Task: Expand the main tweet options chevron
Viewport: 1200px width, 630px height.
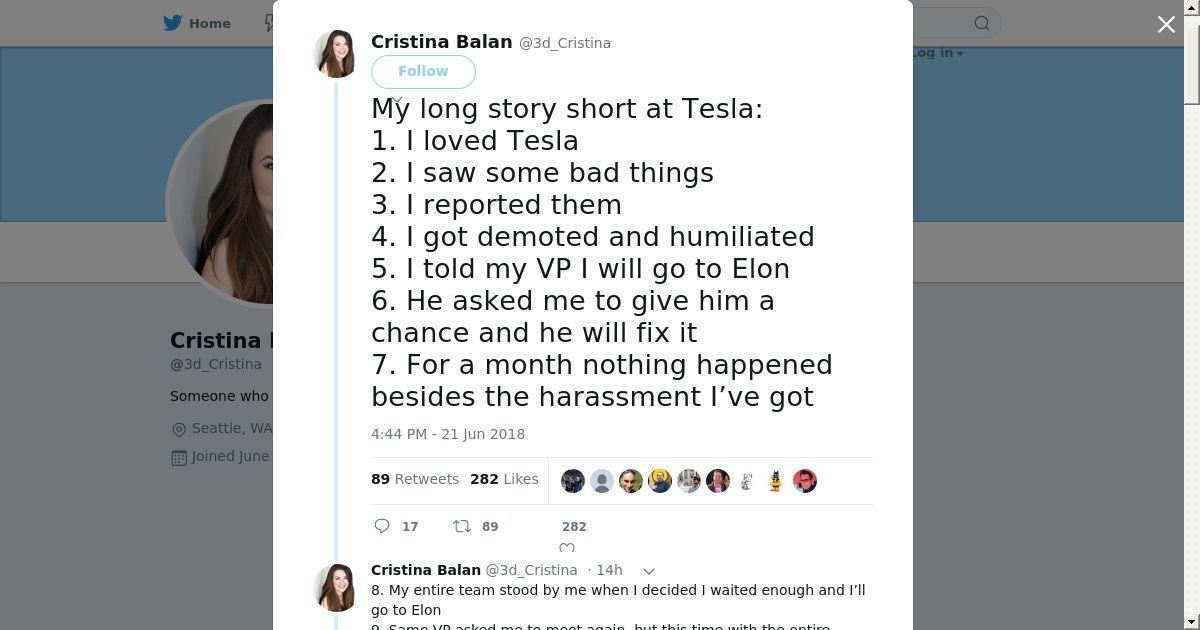Action: click(x=397, y=100)
